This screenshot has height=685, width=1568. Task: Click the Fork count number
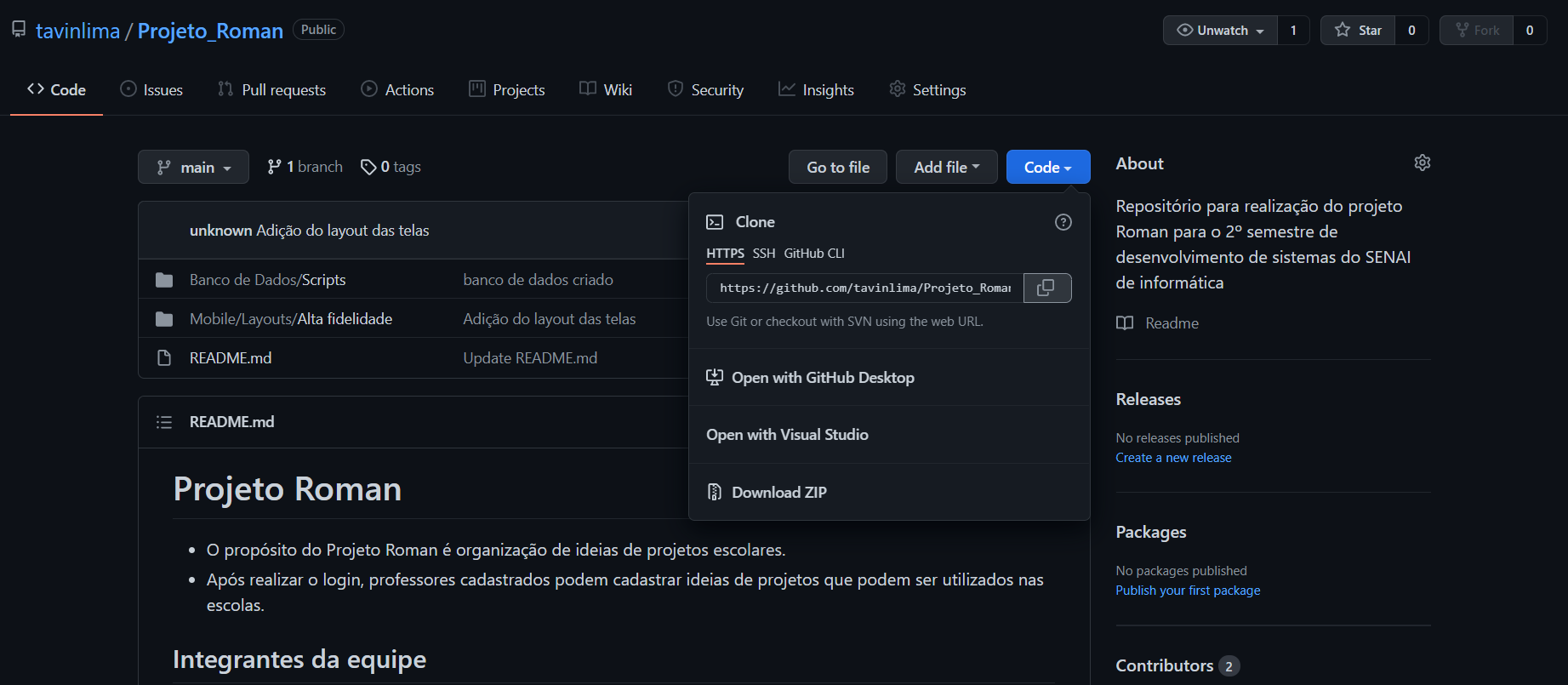pos(1530,30)
